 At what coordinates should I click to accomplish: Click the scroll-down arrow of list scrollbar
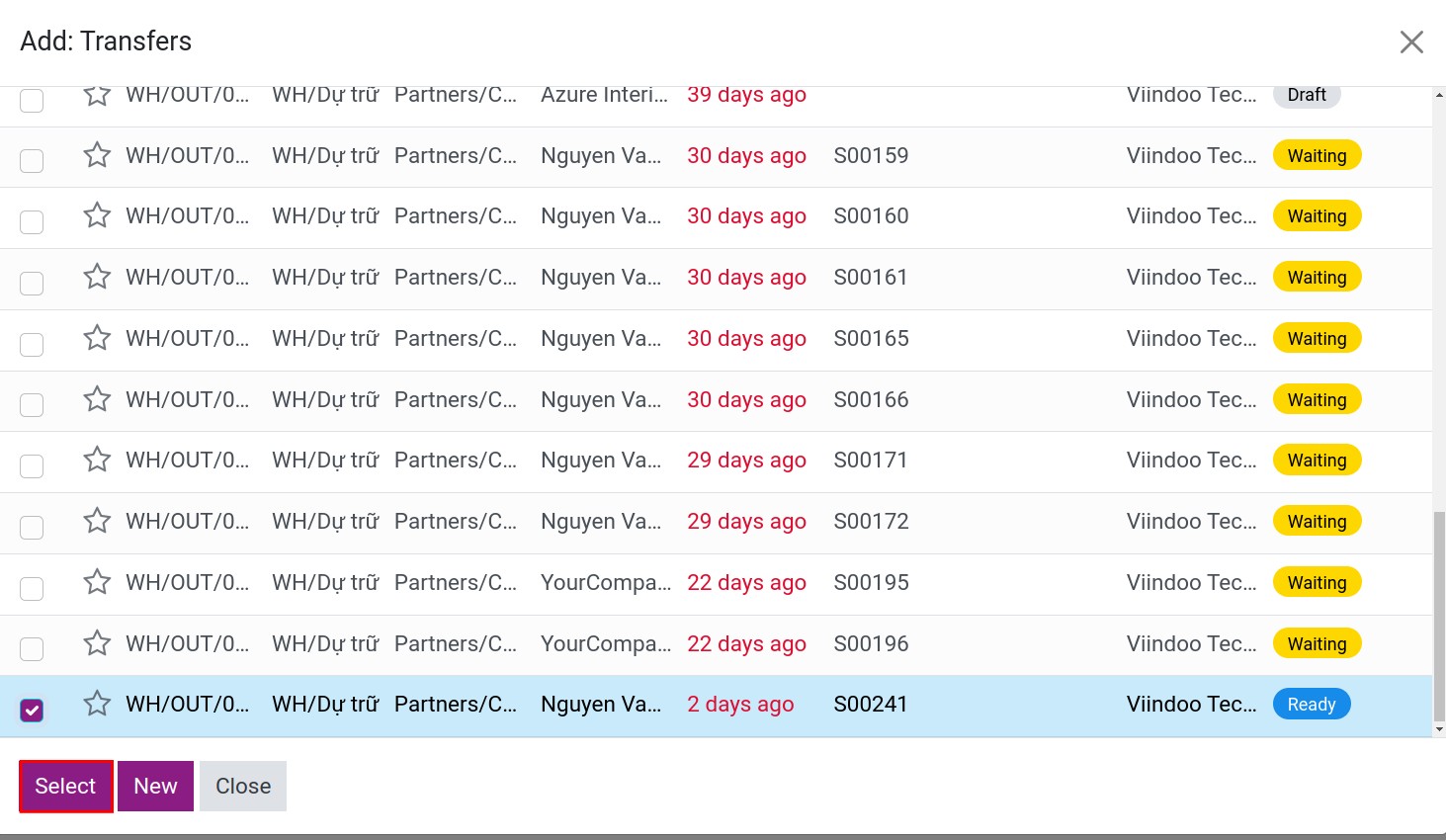[1439, 729]
